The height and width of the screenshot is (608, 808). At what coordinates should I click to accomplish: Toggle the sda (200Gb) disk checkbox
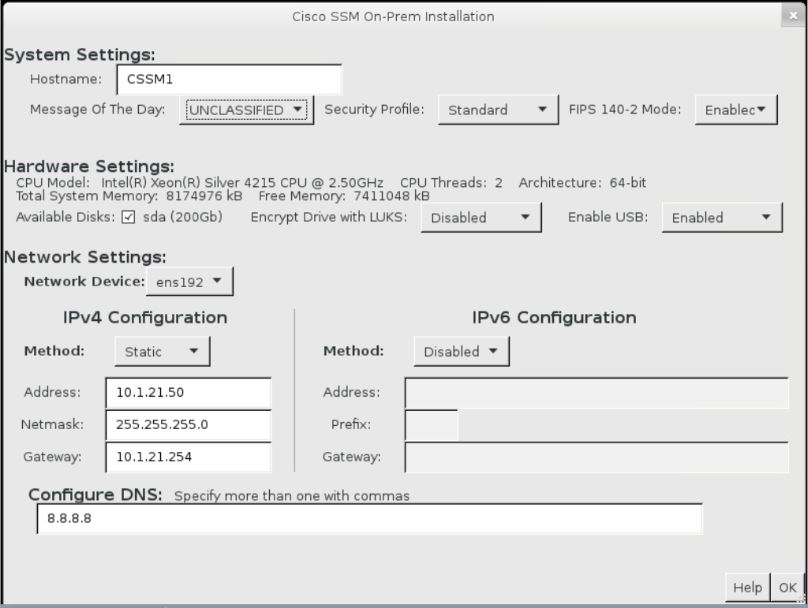[128, 217]
